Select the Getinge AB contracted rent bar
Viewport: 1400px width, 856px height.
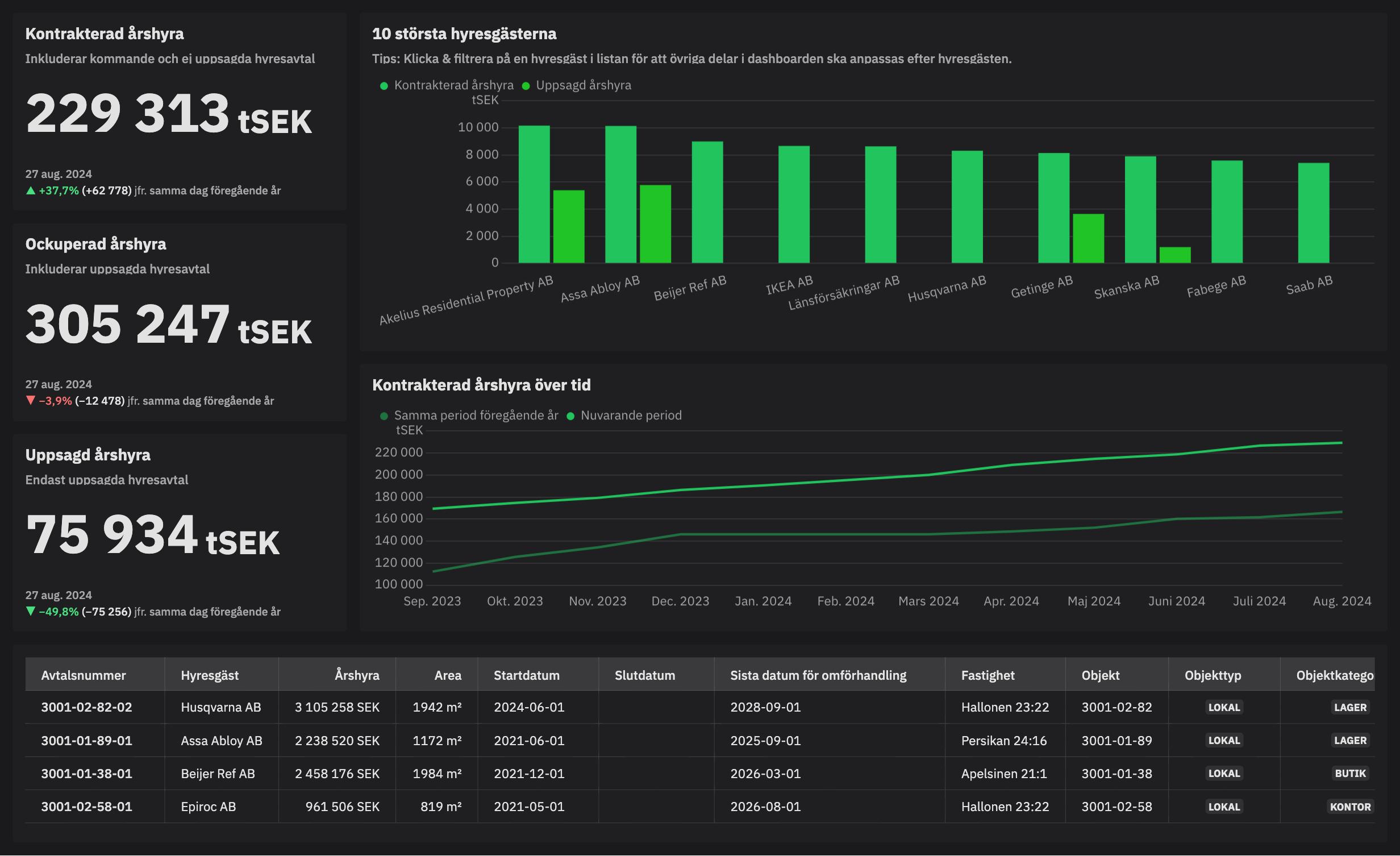point(1054,208)
